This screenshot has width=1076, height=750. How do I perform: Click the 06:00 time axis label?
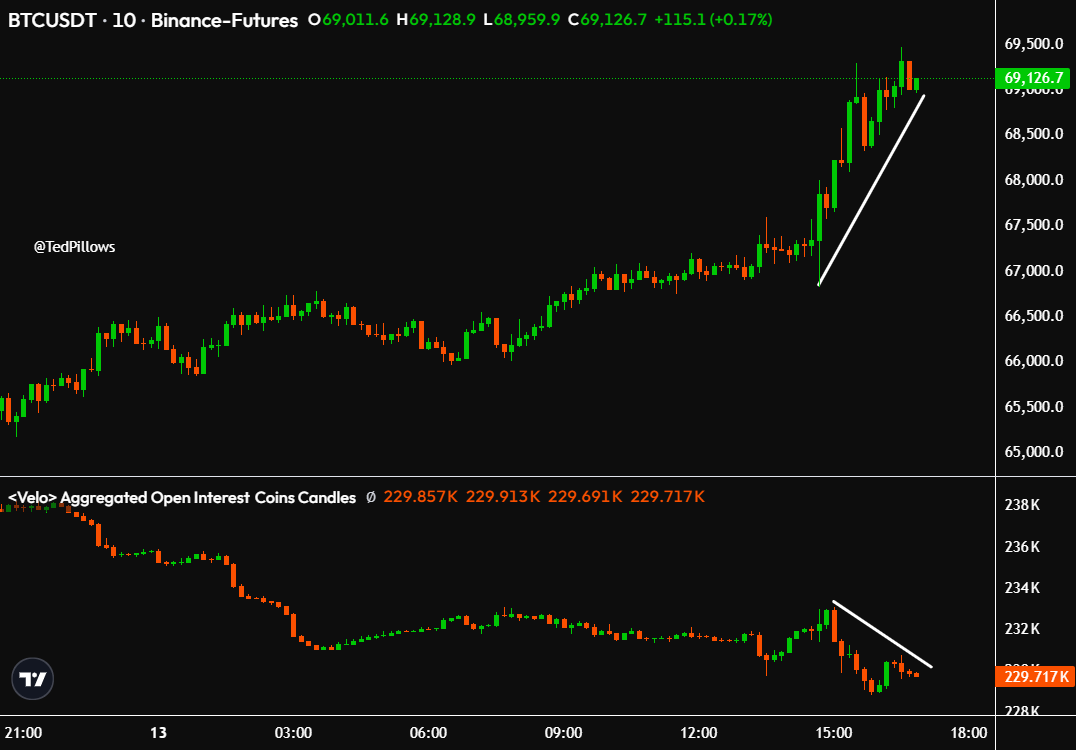pos(428,733)
